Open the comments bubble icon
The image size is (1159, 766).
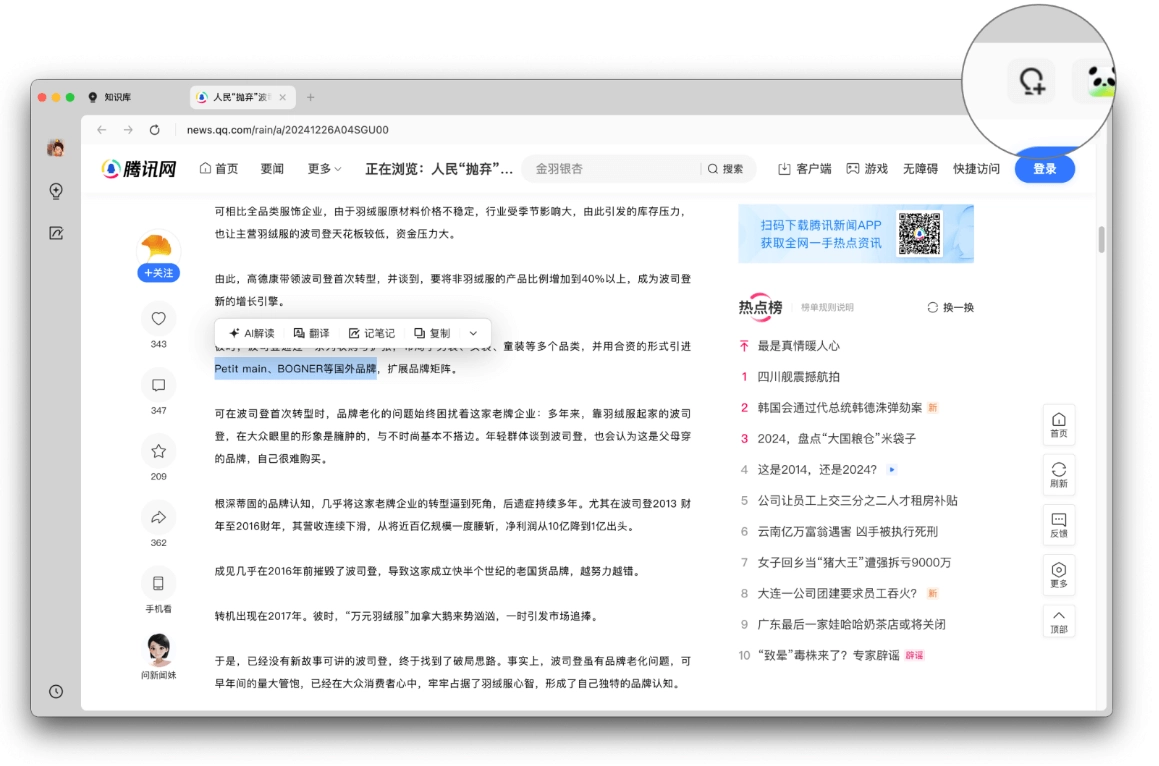click(158, 385)
